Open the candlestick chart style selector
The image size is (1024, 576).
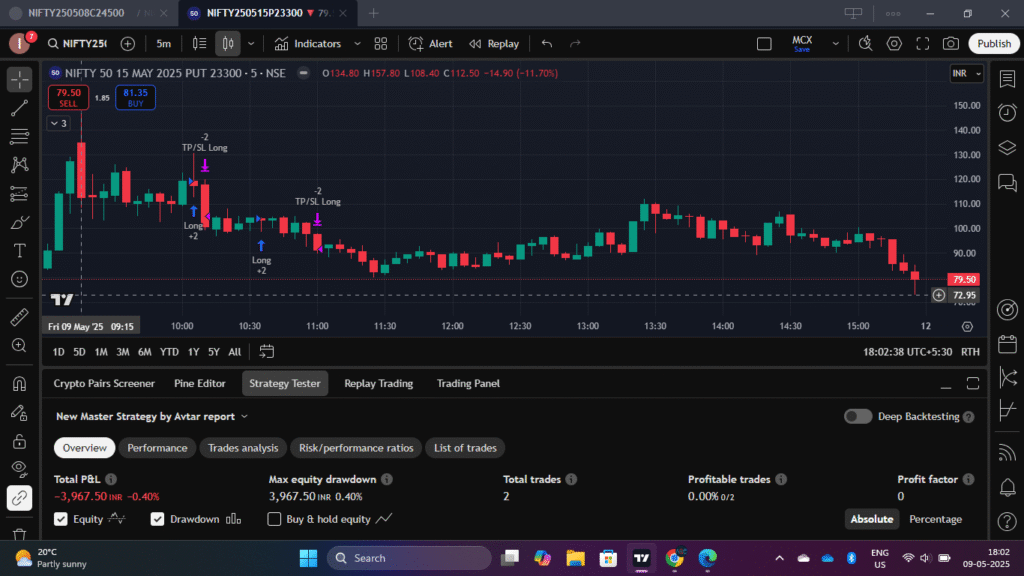click(x=228, y=44)
